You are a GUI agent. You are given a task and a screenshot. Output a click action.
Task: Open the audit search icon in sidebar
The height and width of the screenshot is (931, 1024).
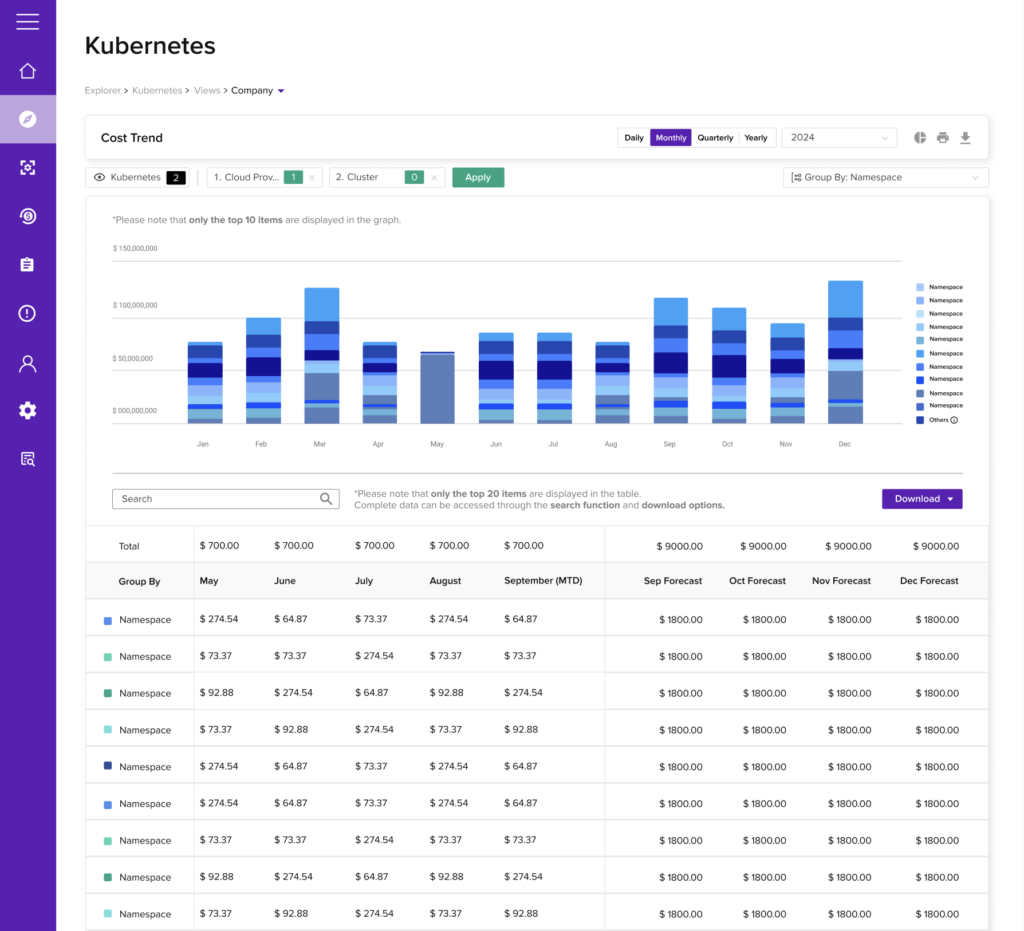tap(27, 460)
